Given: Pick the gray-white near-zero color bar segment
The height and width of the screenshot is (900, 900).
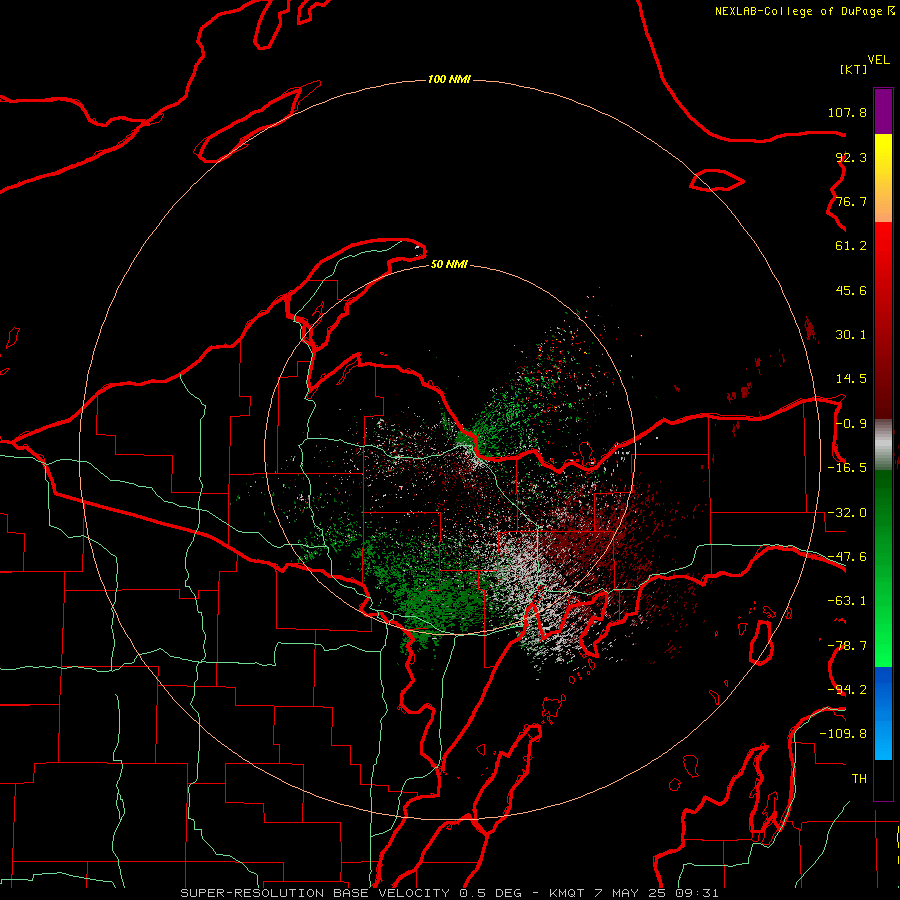Looking at the screenshot, I should (x=883, y=445).
